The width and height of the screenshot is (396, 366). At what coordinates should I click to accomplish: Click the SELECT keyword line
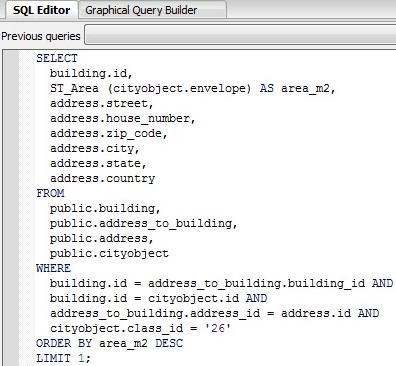(x=57, y=58)
